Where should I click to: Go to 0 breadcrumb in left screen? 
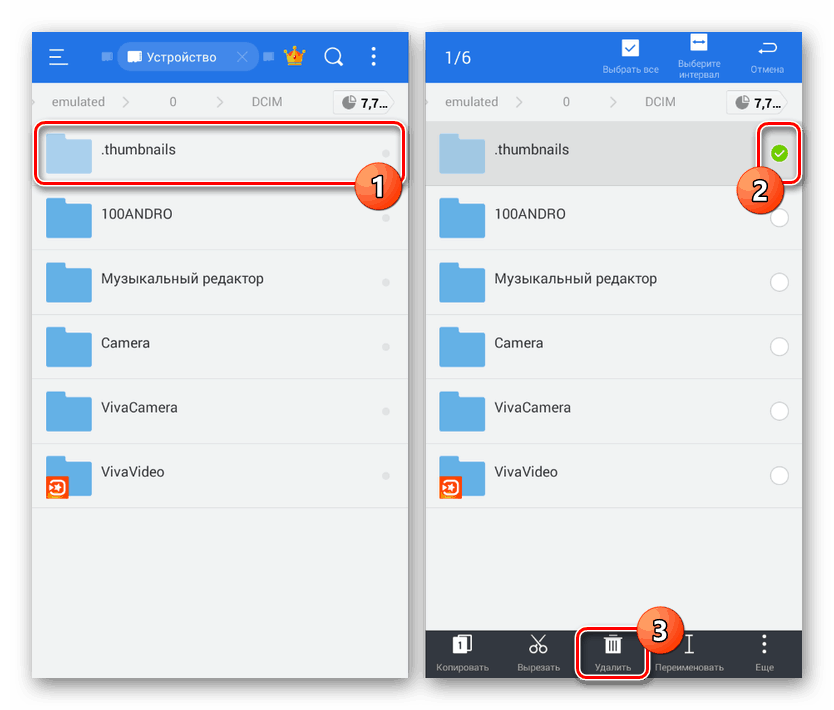(173, 102)
